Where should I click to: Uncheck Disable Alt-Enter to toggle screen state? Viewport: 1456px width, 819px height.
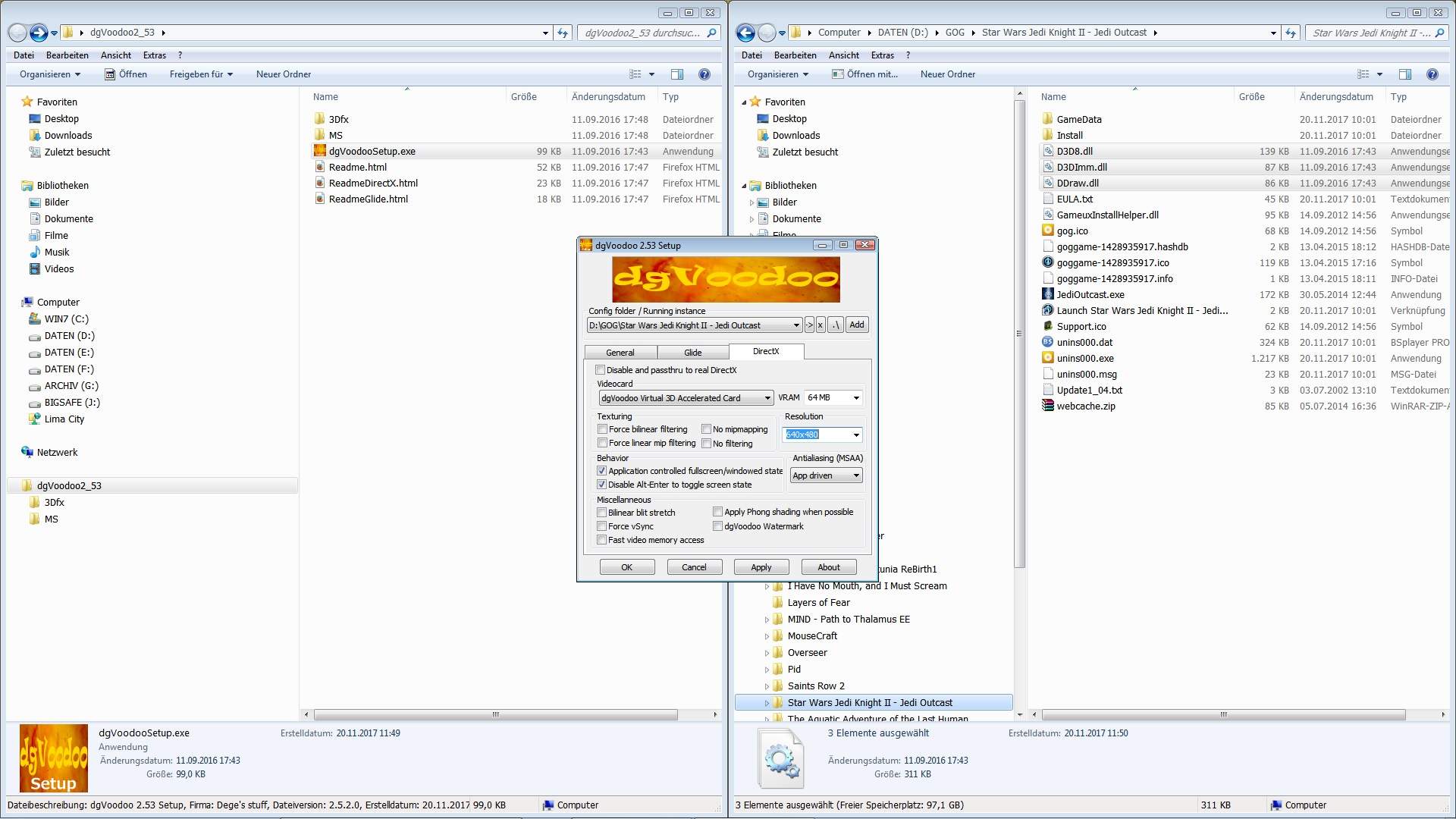[x=601, y=485]
